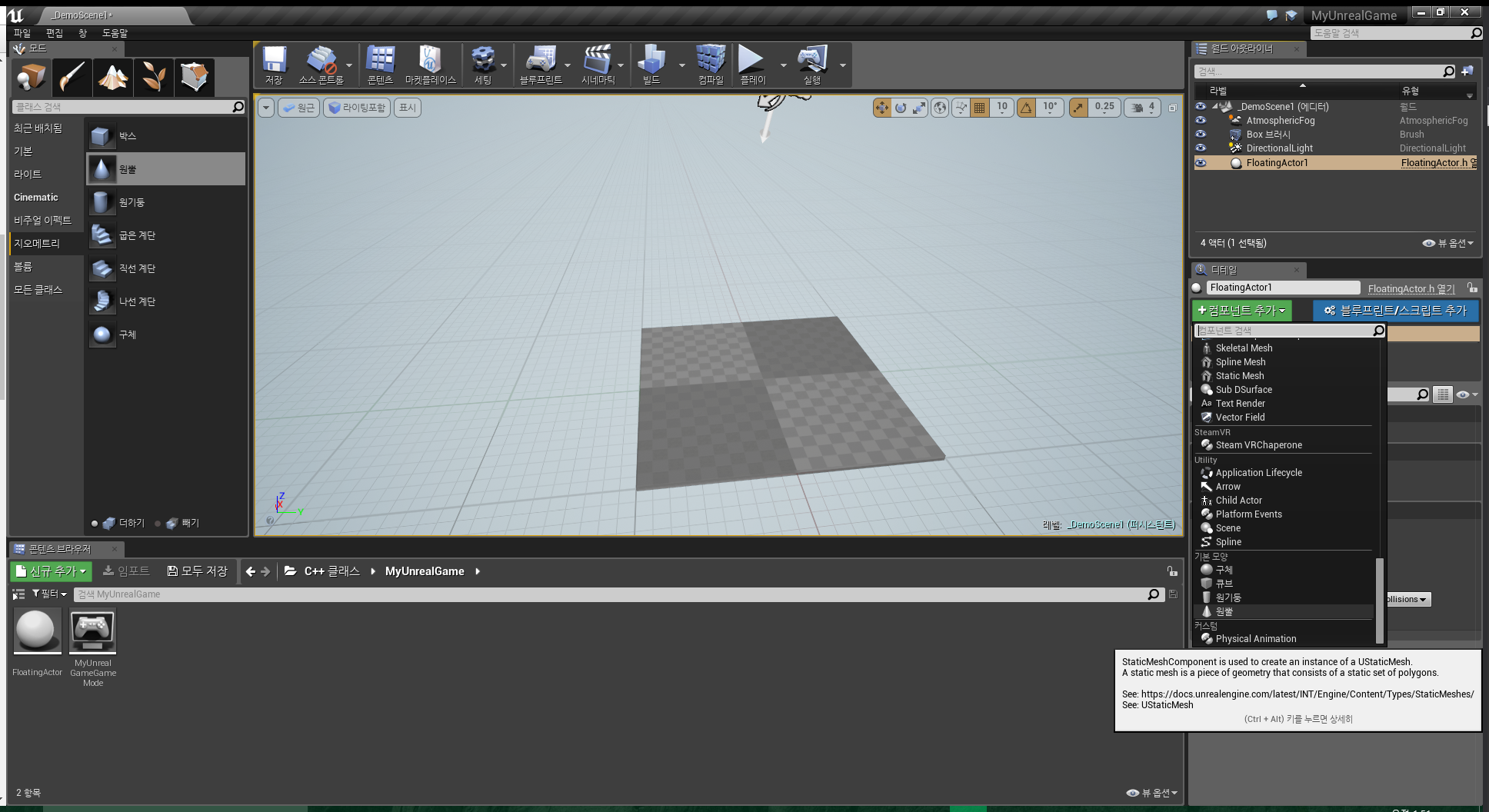Screen dimensions: 1489x812
Task: Open the 콘텐츠 content toolbar icon
Action: coord(380,65)
